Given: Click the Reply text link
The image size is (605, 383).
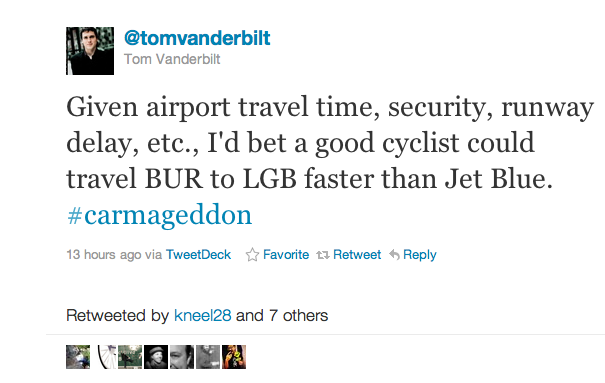Looking at the screenshot, I should 420,255.
